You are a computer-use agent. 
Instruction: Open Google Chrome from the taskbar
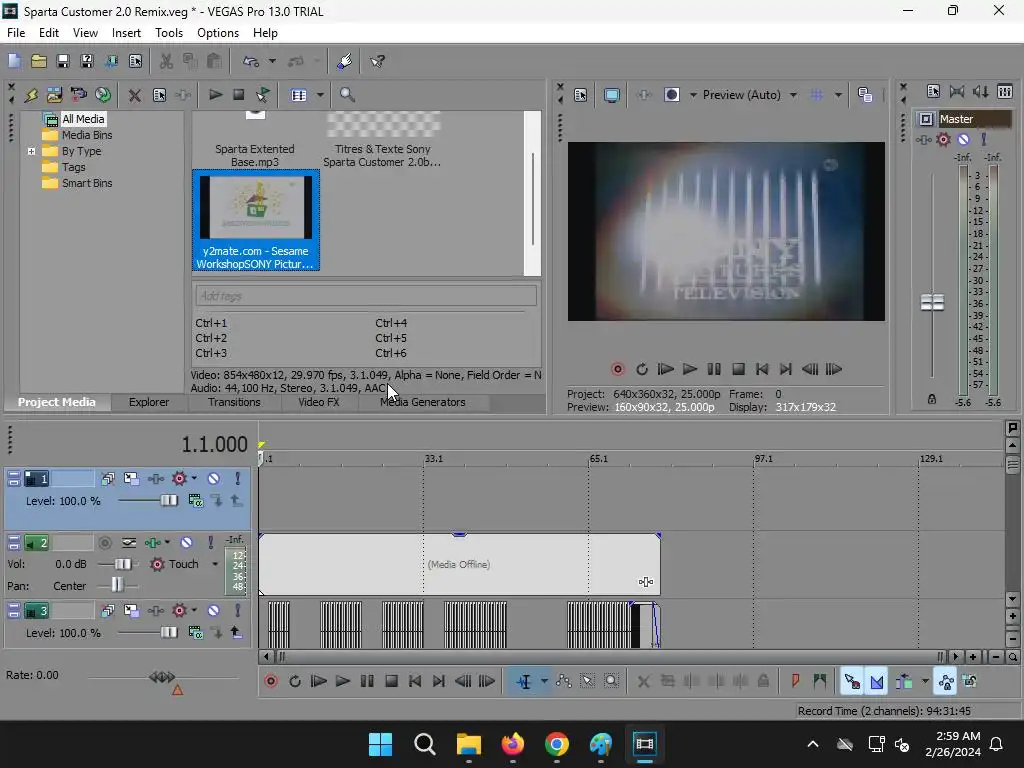coord(557,744)
